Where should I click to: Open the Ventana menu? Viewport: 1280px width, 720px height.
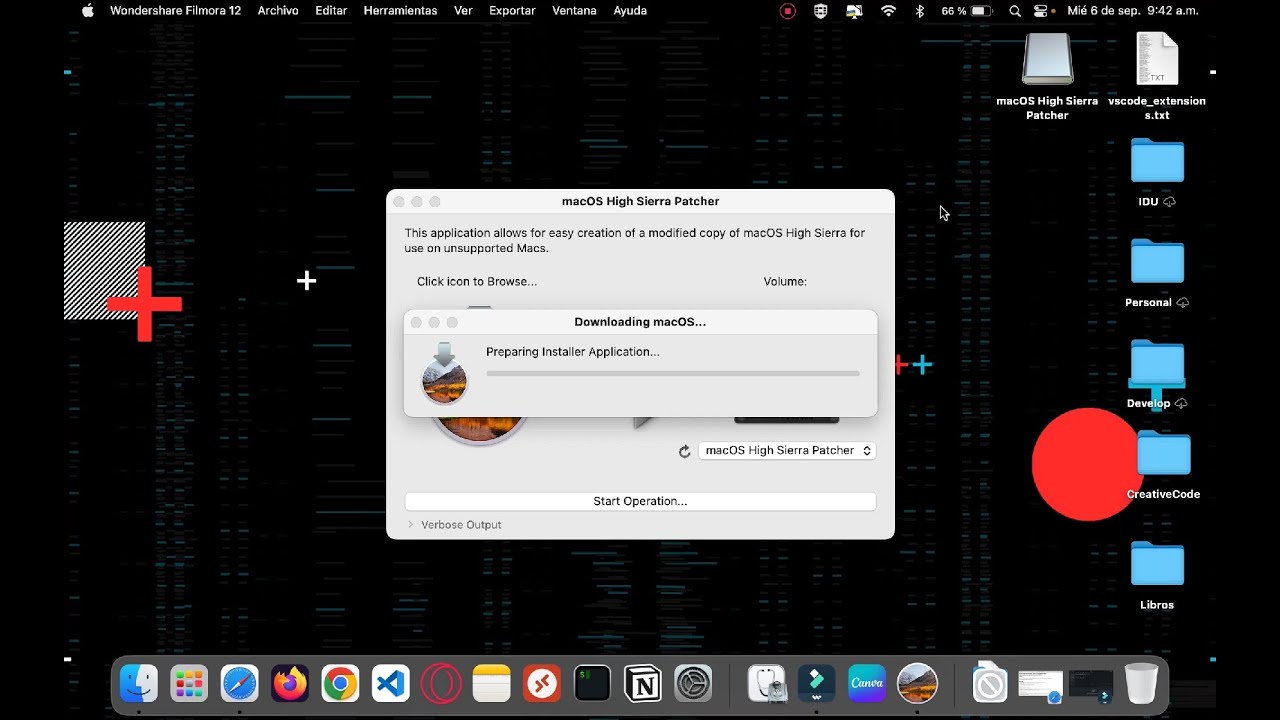pos(574,11)
